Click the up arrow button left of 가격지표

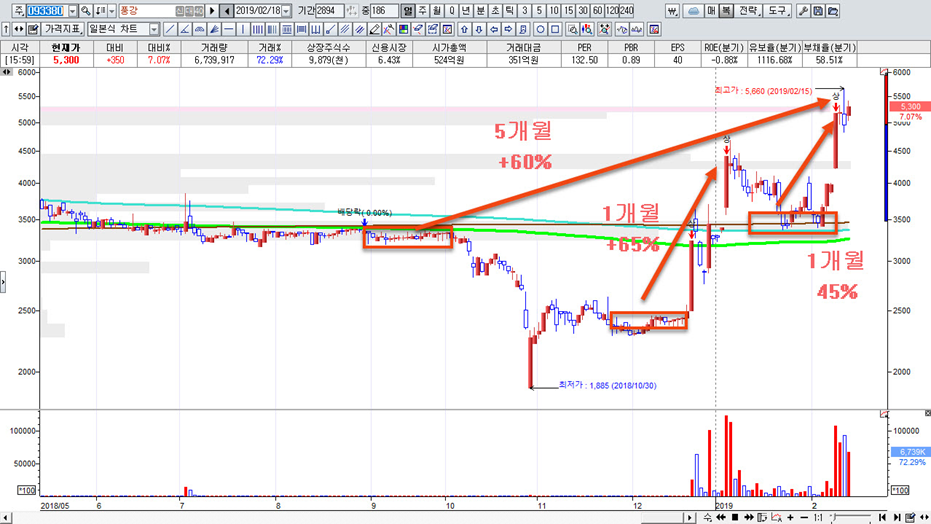click(6, 28)
